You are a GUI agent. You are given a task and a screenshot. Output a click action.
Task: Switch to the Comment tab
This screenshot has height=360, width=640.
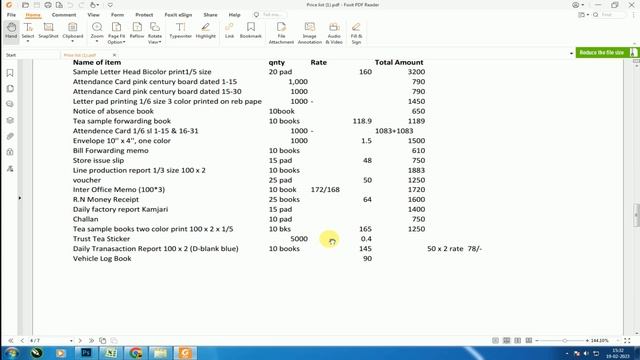point(64,15)
